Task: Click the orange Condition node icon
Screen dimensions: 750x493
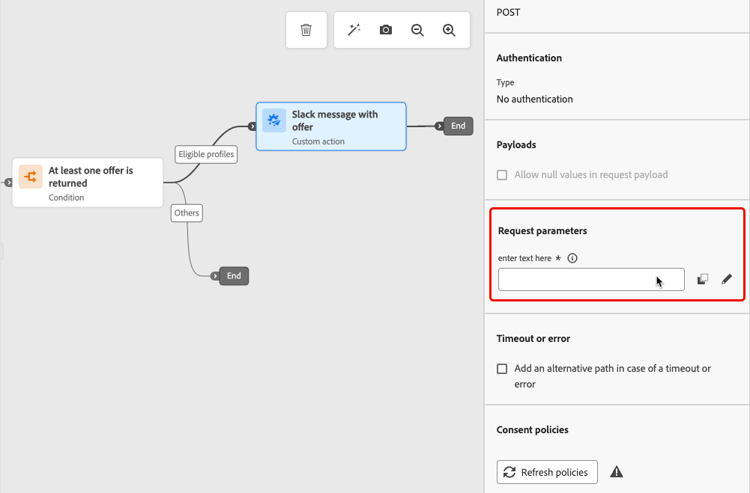Action: coord(31,177)
